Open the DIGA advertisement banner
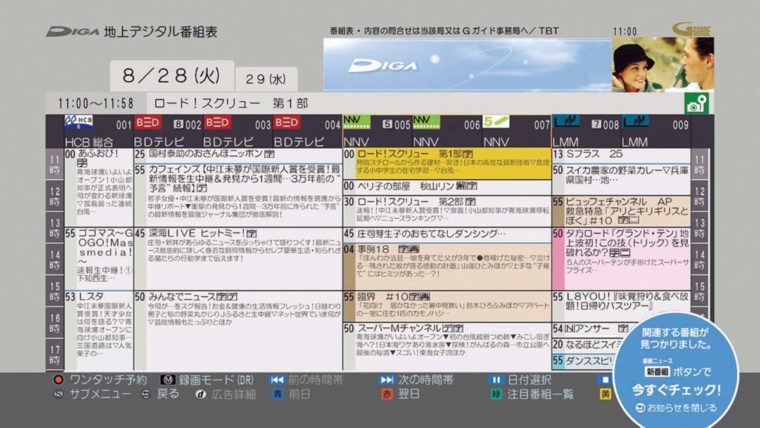 (467, 65)
